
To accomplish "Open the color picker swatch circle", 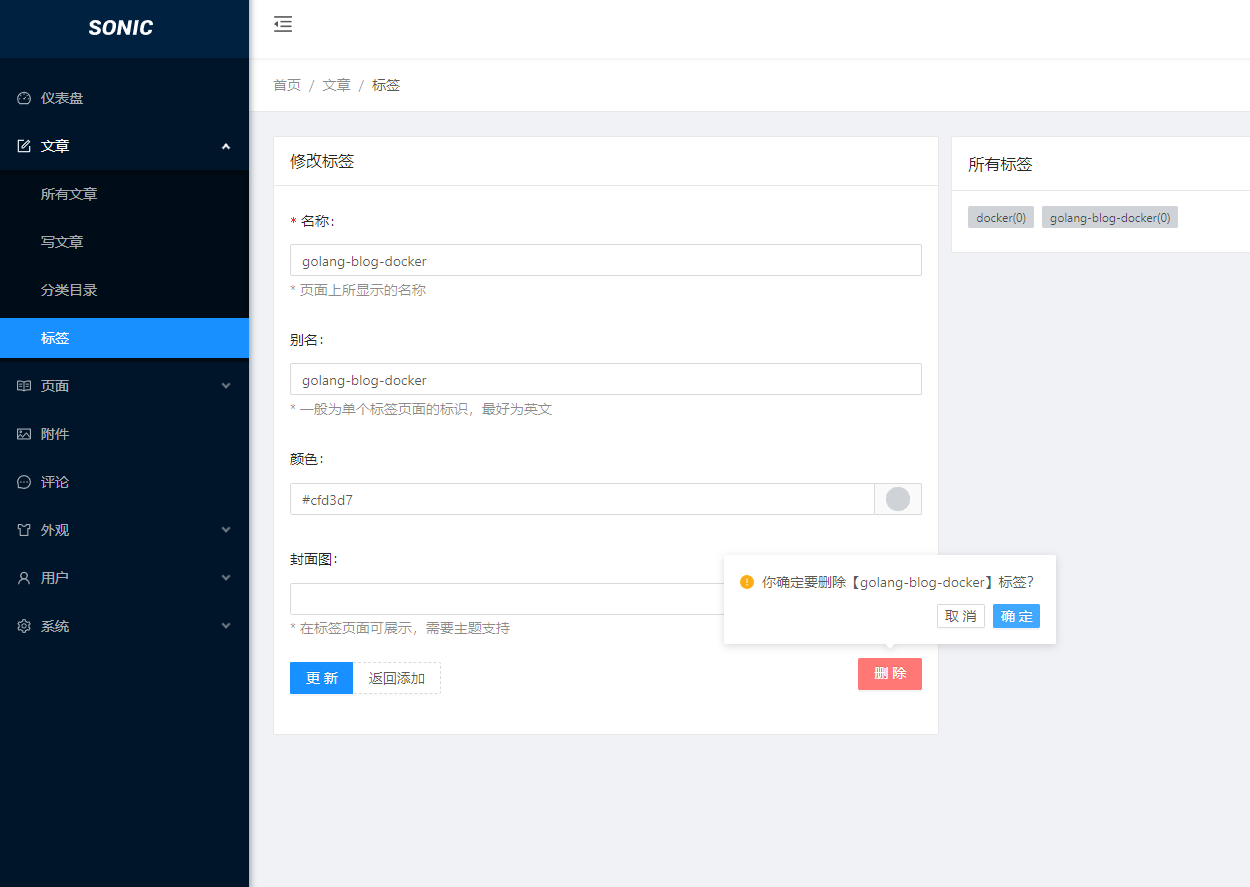I will coord(898,499).
